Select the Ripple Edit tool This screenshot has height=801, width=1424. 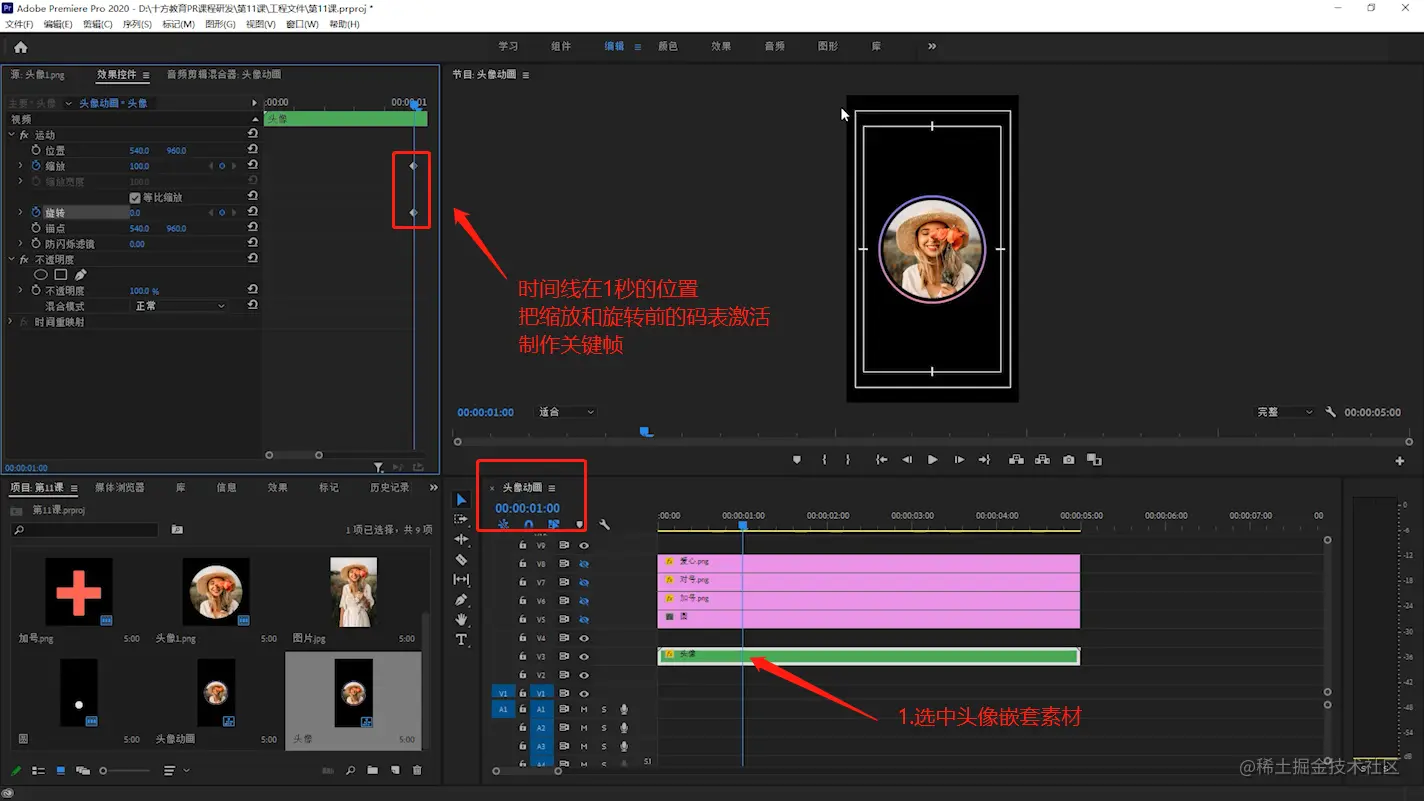coord(461,540)
